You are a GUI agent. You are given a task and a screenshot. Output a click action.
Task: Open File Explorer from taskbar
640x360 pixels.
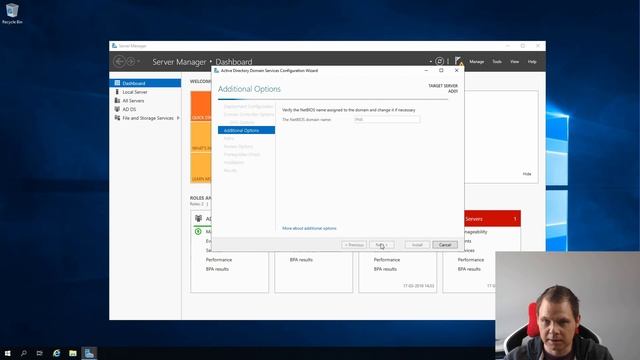coord(73,353)
